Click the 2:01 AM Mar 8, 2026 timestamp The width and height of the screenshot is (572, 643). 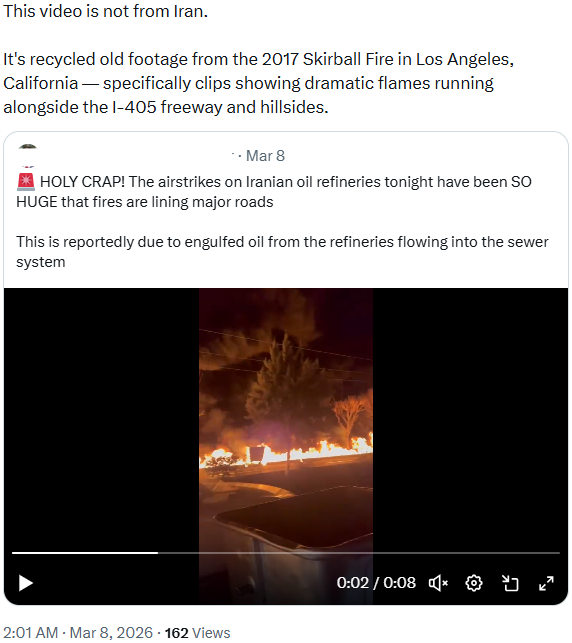point(76,632)
